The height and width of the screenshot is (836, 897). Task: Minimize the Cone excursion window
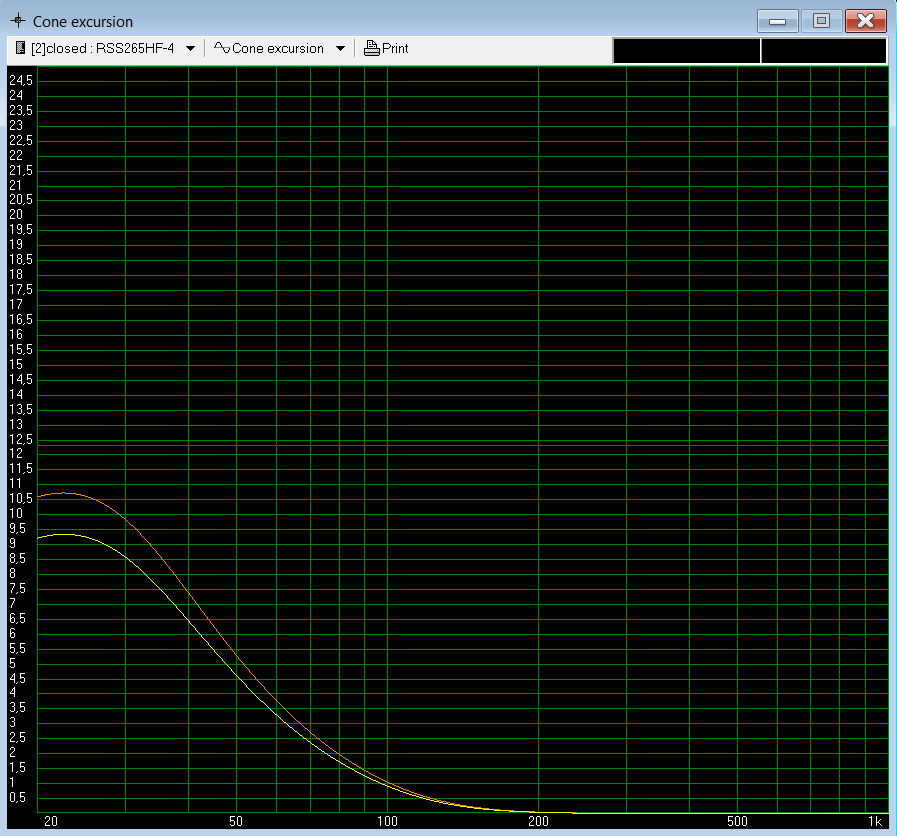pos(777,21)
